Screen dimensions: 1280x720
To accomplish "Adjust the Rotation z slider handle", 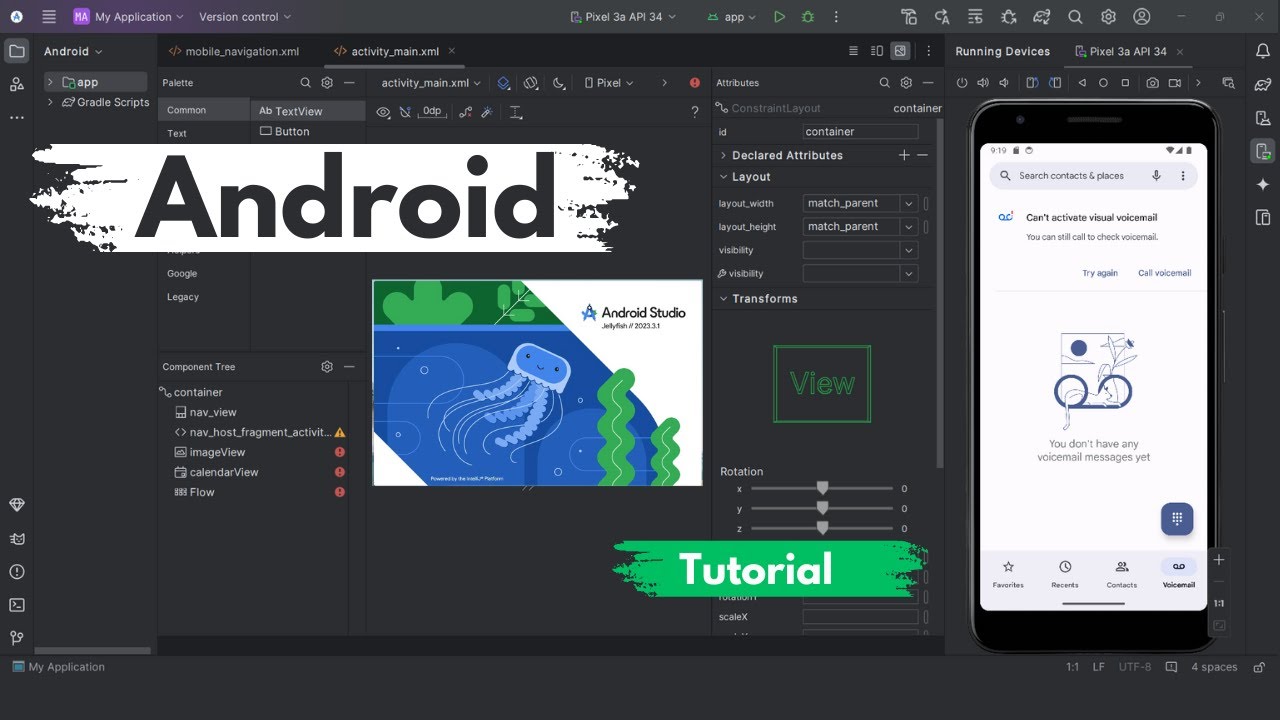I will click(822, 528).
